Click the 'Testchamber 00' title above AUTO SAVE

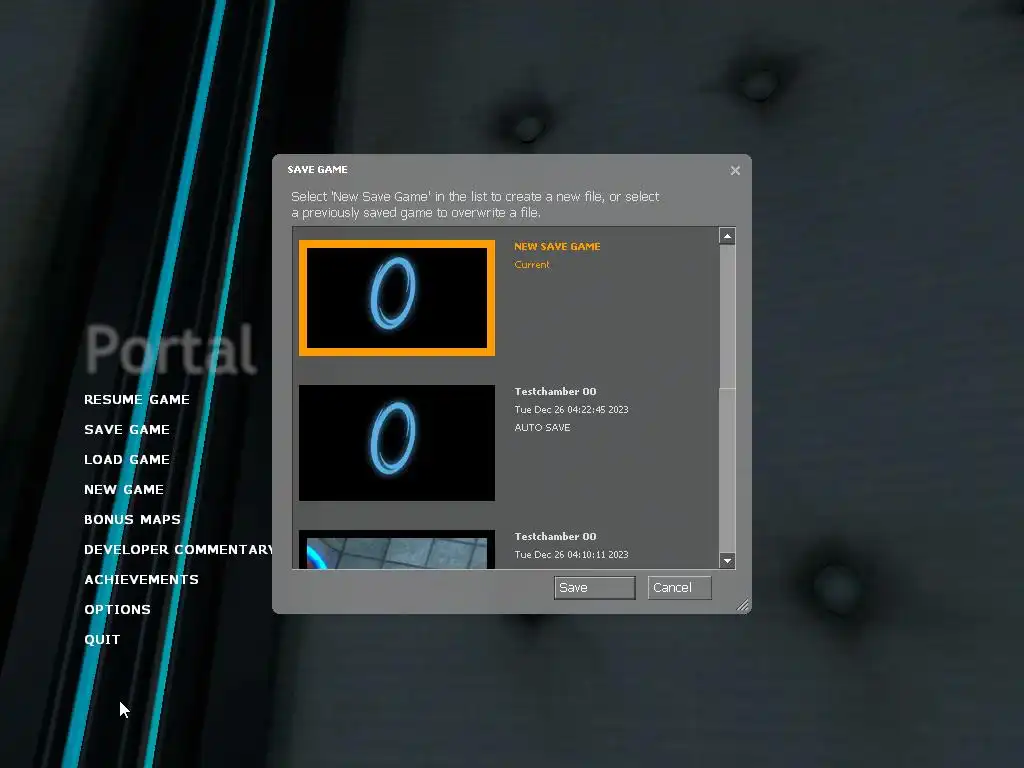[x=555, y=391]
